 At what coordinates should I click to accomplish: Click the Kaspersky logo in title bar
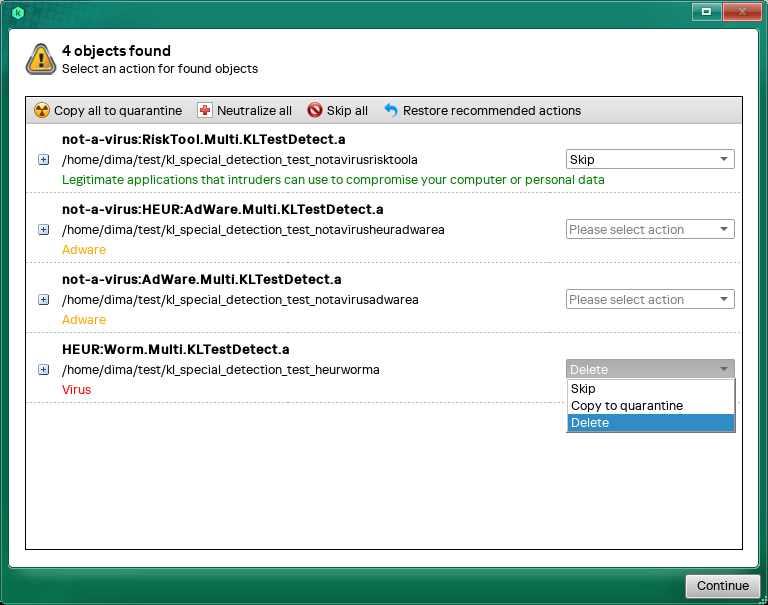point(17,12)
